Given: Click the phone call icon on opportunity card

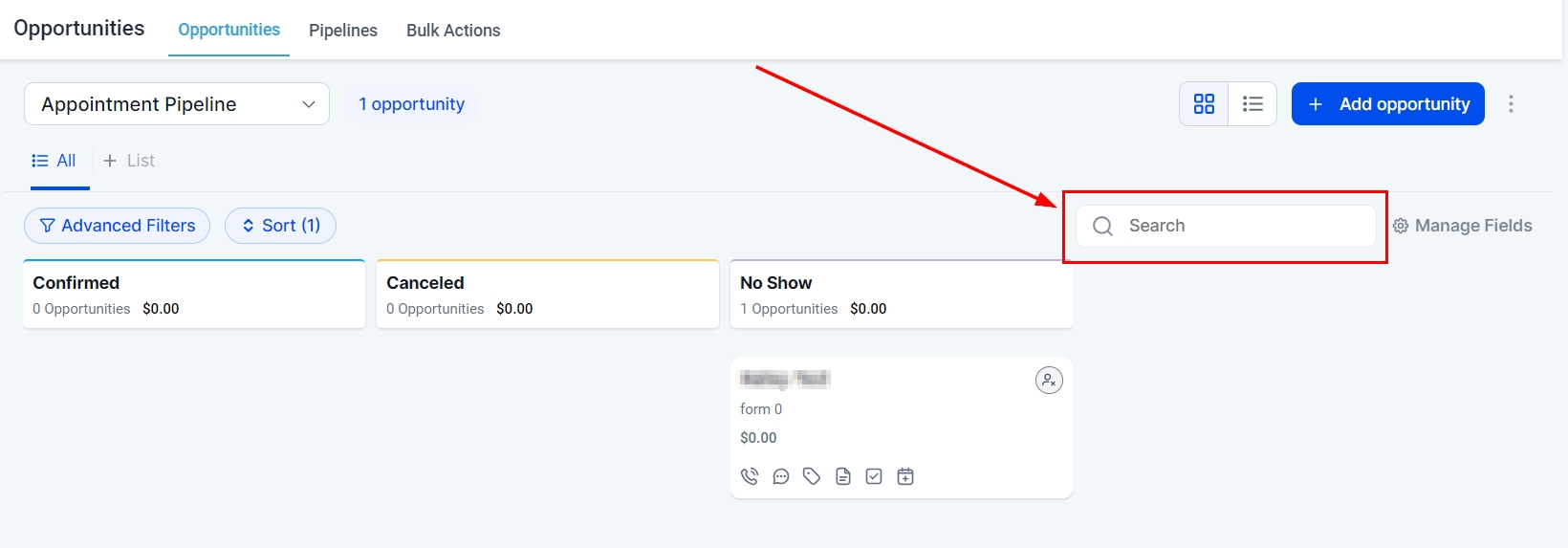Looking at the screenshot, I should 750,476.
